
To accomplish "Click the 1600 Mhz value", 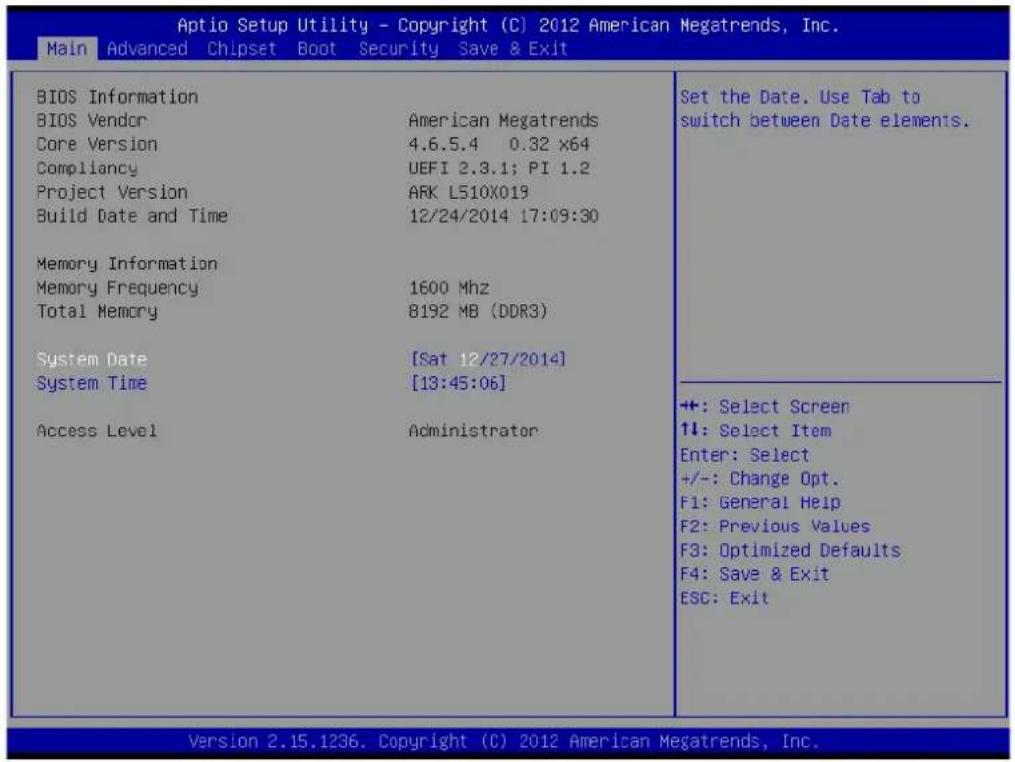I will (449, 288).
